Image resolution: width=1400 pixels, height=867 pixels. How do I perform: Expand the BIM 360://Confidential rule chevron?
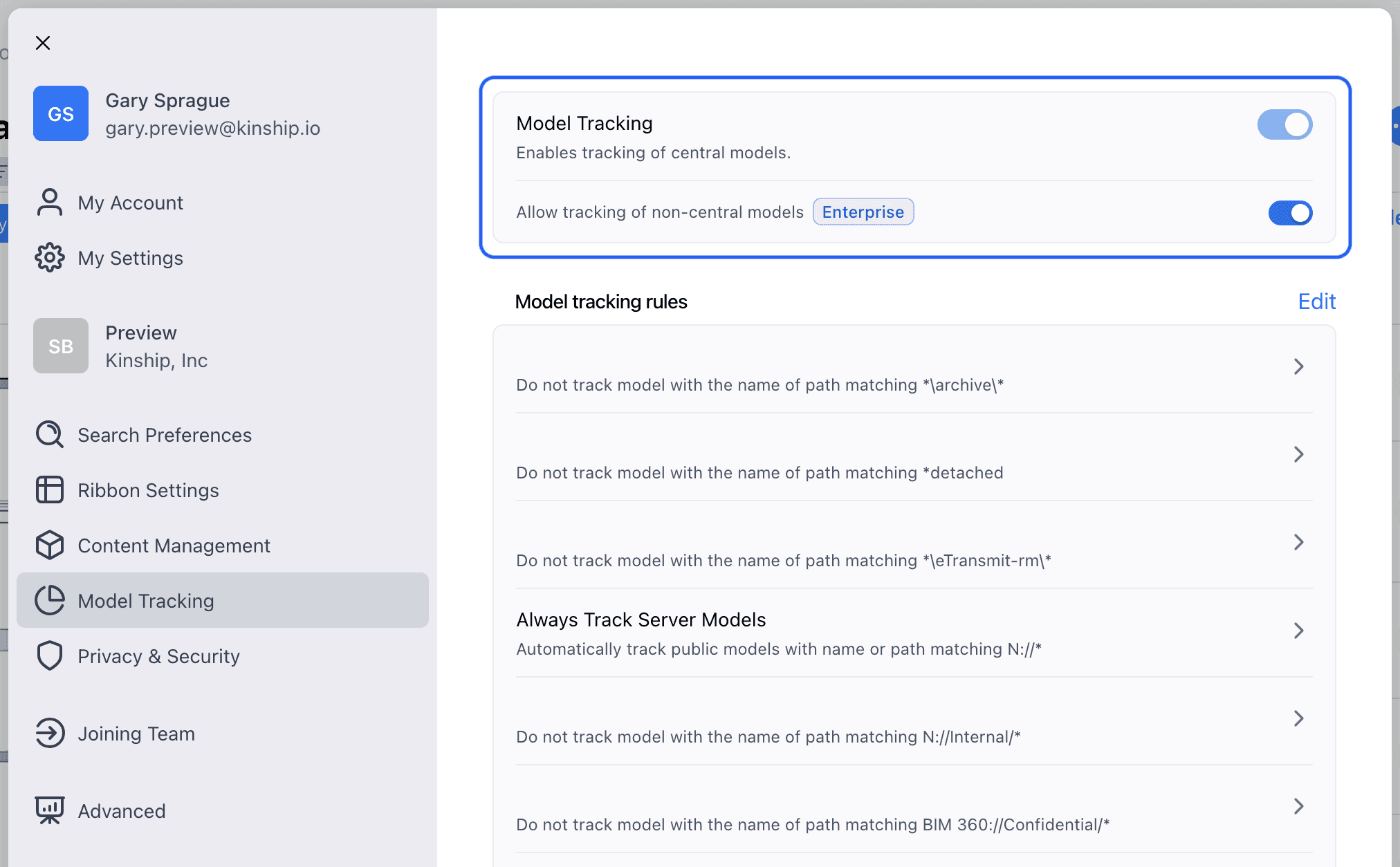coord(1298,806)
